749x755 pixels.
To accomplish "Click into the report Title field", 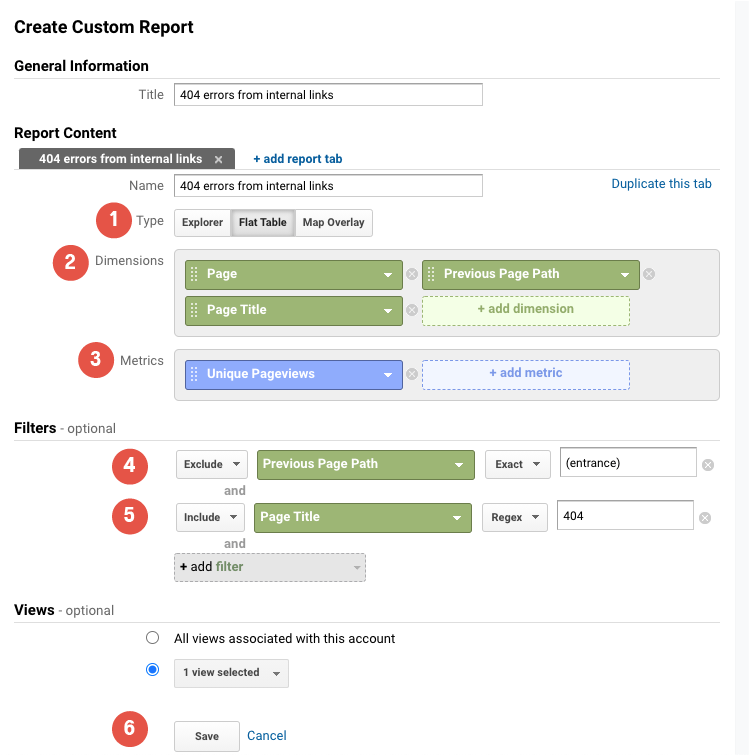I will [x=328, y=95].
